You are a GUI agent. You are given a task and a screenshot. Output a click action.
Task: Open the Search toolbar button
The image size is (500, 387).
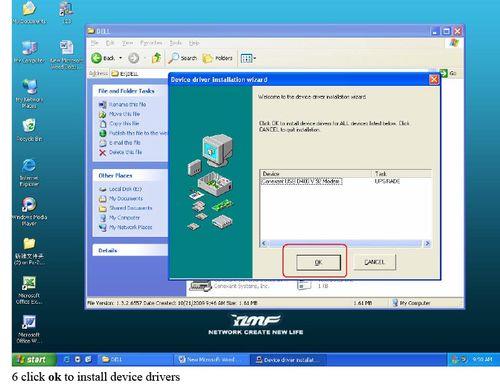182,58
